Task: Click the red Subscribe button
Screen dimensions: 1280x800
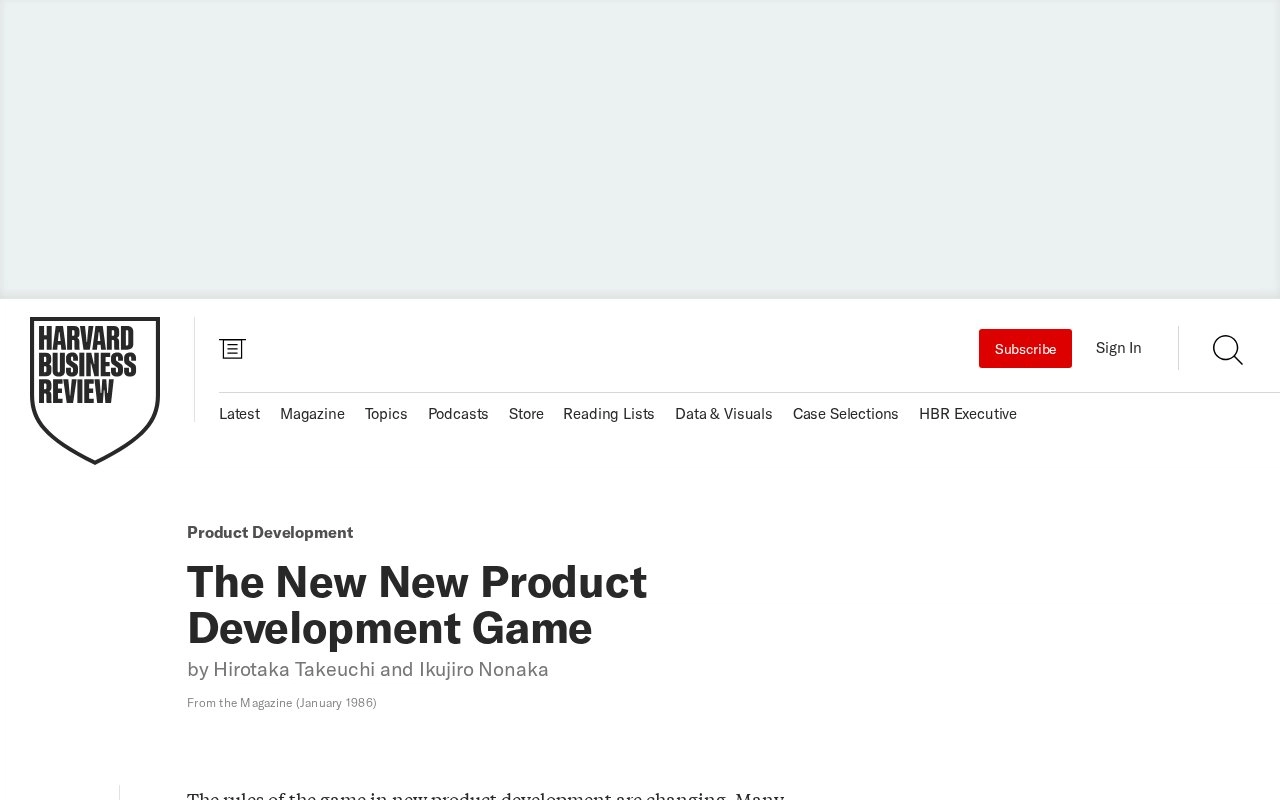Action: (1025, 348)
